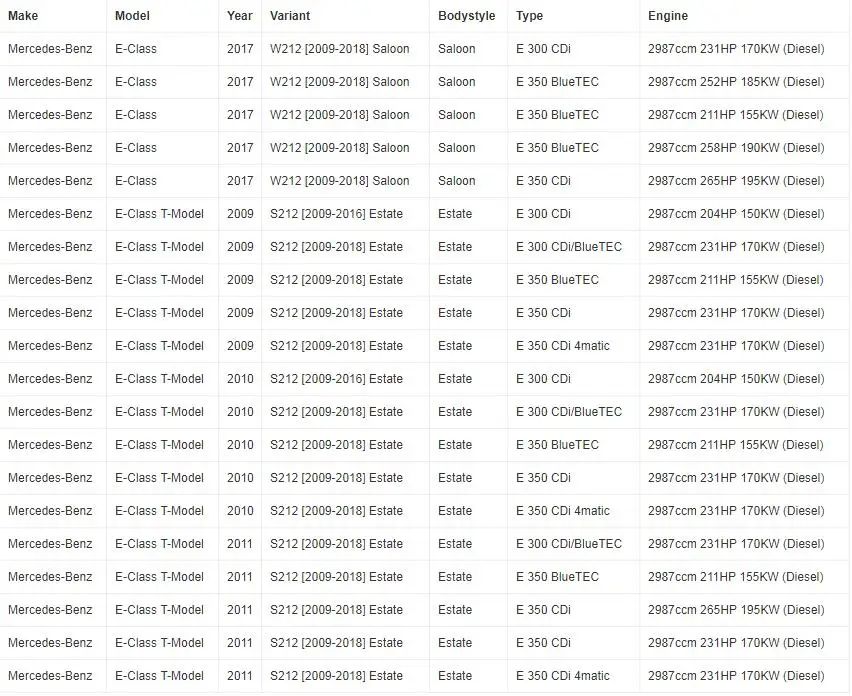Select the Bodystyle column header
The image size is (852, 696).
(x=466, y=16)
